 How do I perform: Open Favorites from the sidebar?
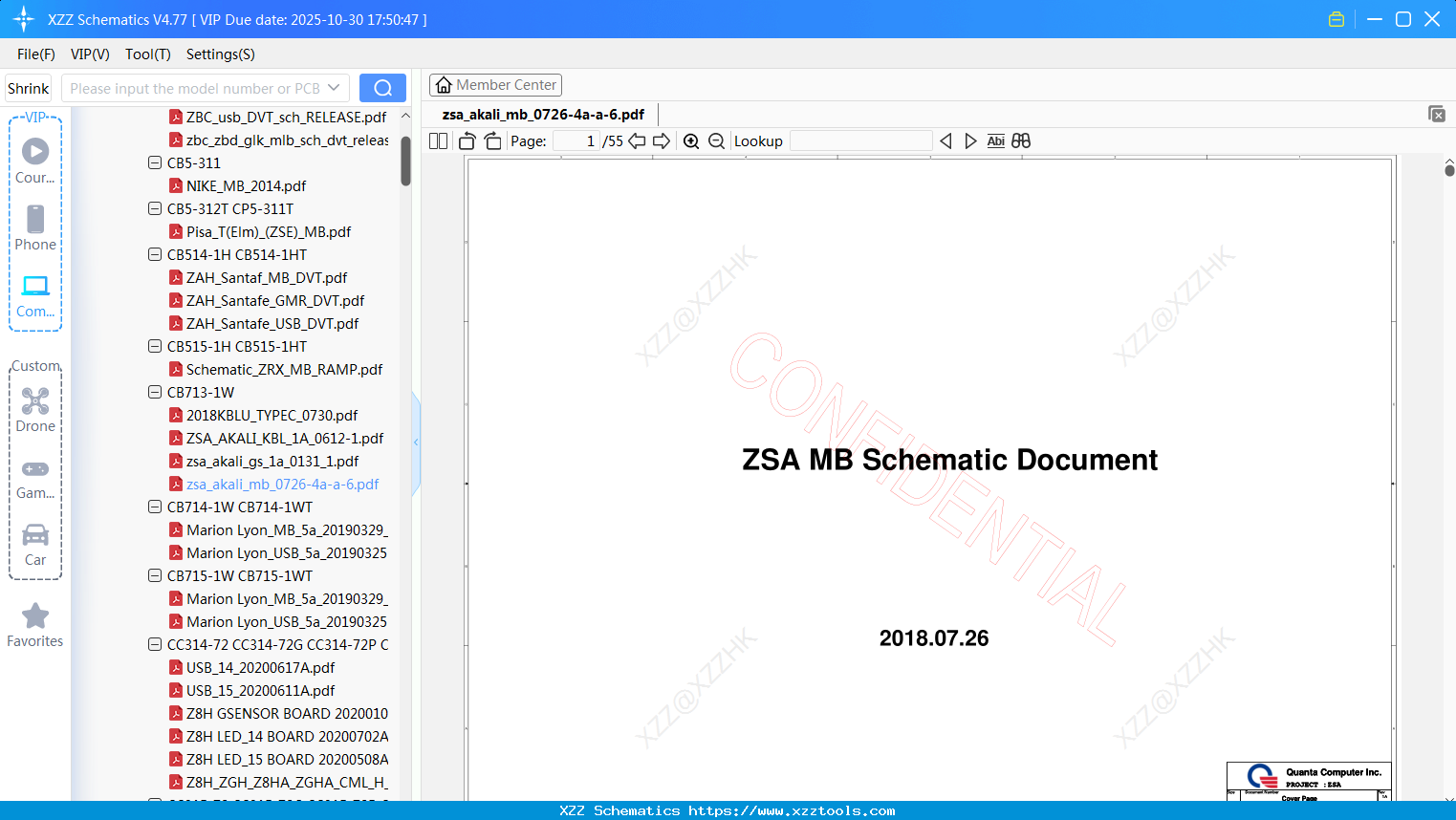click(35, 626)
